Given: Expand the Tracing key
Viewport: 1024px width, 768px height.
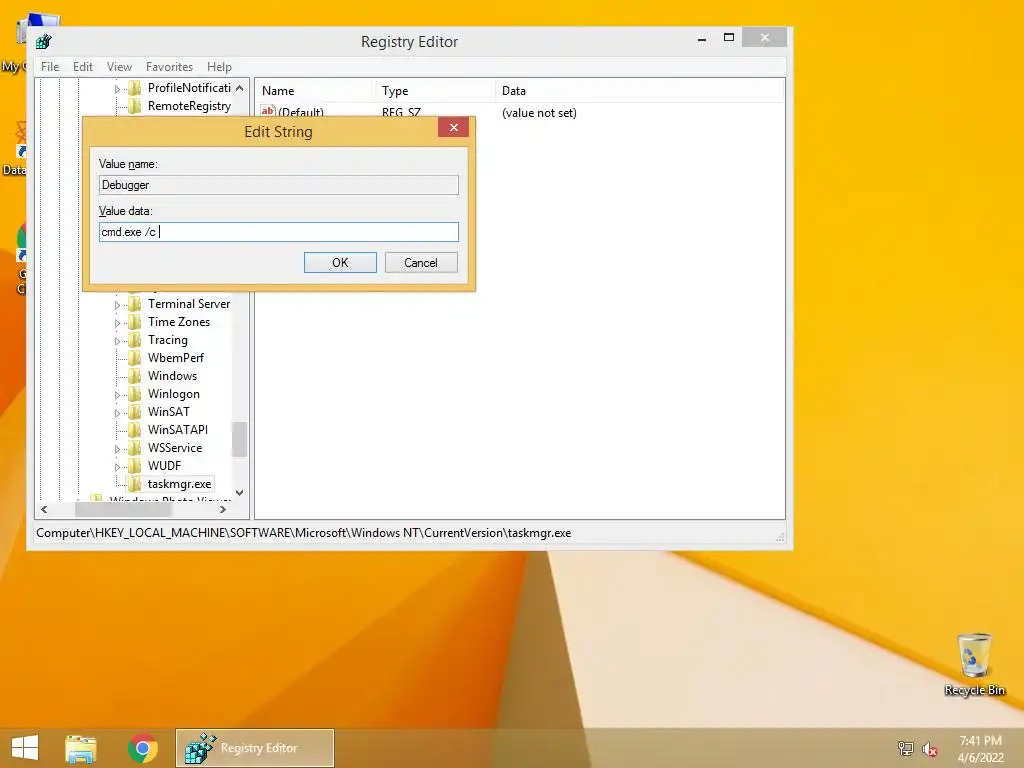Looking at the screenshot, I should (117, 341).
